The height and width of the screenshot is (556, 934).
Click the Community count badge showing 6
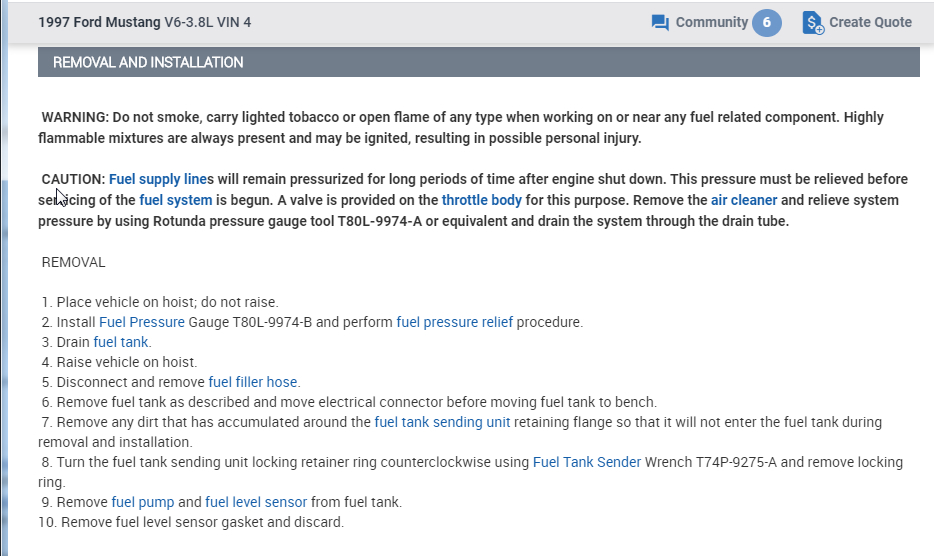pos(767,22)
